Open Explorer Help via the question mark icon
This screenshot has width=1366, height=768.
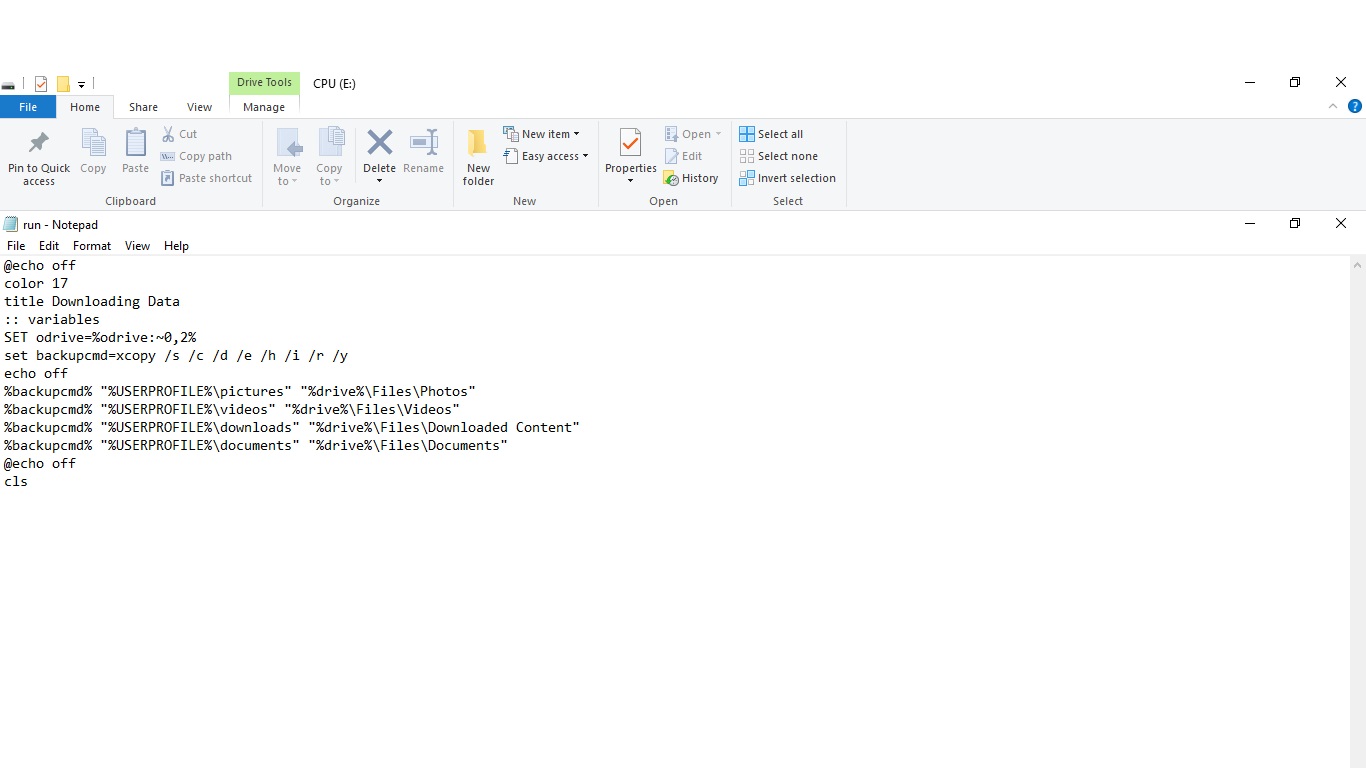1355,106
